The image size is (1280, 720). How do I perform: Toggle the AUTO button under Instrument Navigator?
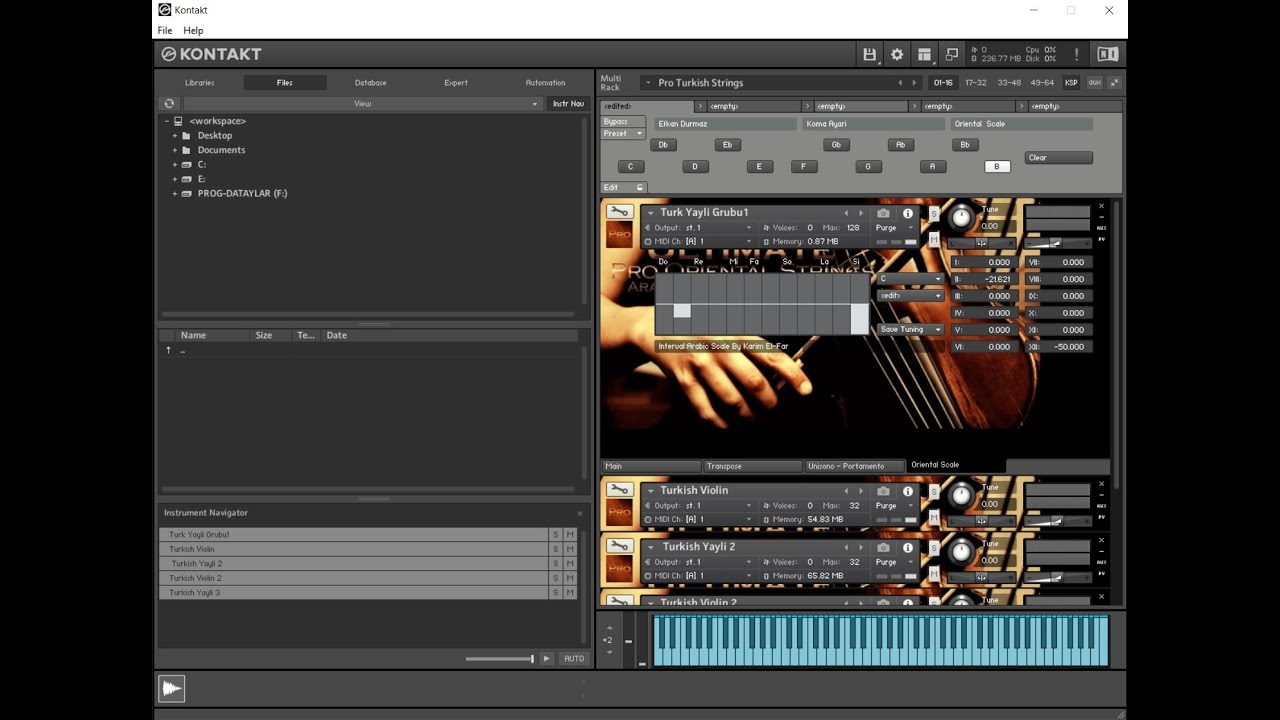tap(574, 659)
